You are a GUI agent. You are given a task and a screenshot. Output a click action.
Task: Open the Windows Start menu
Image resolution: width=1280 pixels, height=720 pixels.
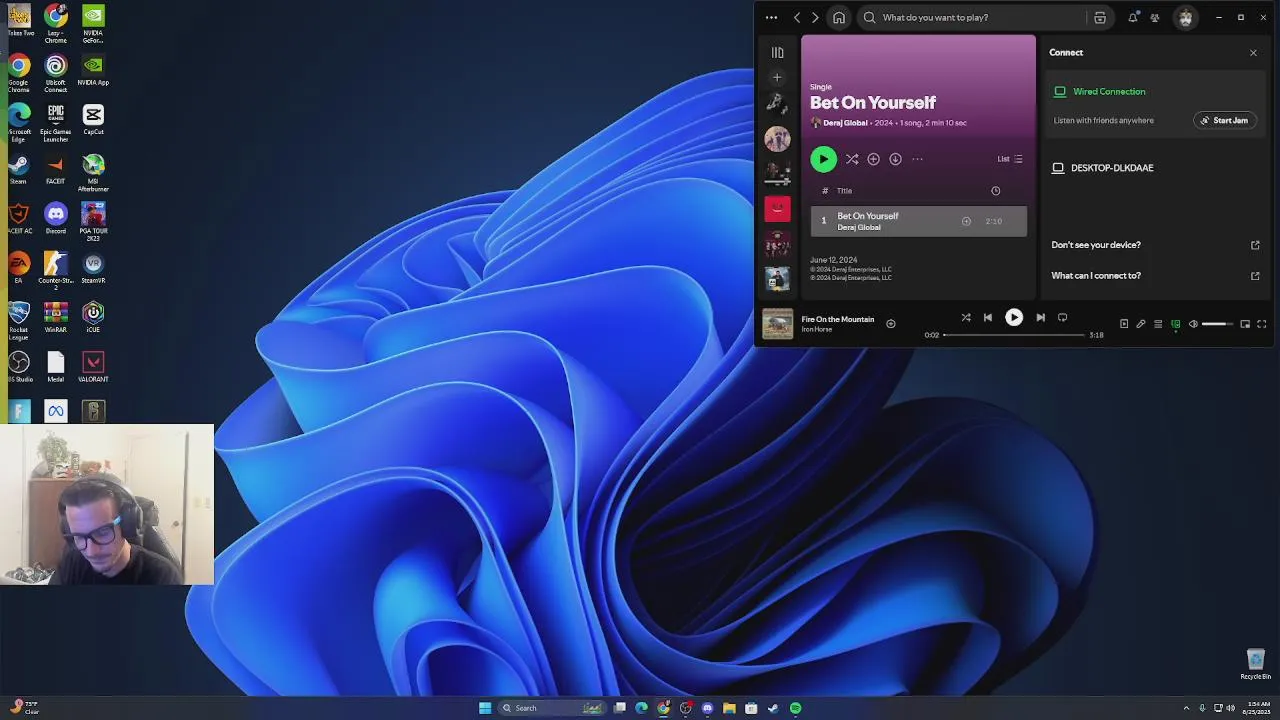(x=485, y=708)
